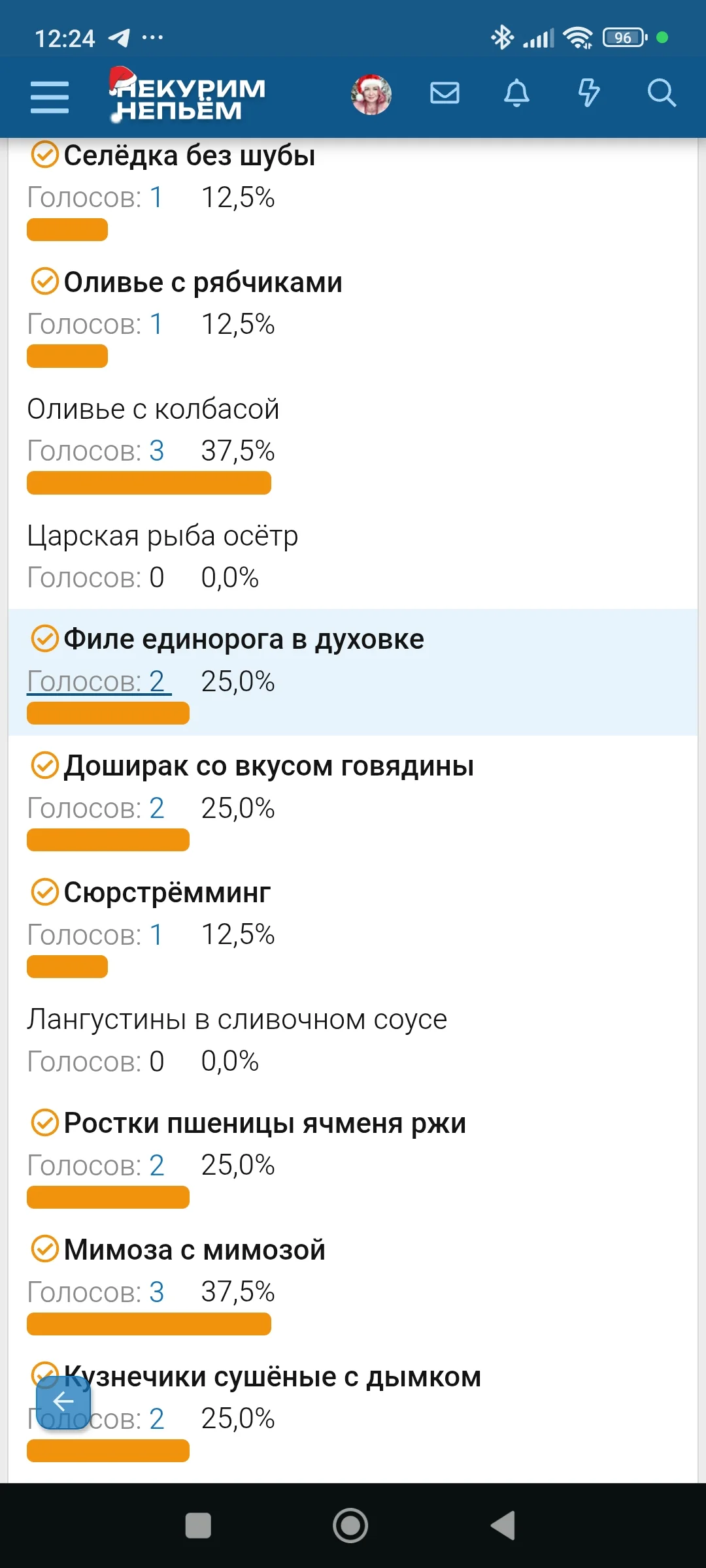
Task: Tap the checkmark beside Селёдка без шубы
Action: pos(45,155)
